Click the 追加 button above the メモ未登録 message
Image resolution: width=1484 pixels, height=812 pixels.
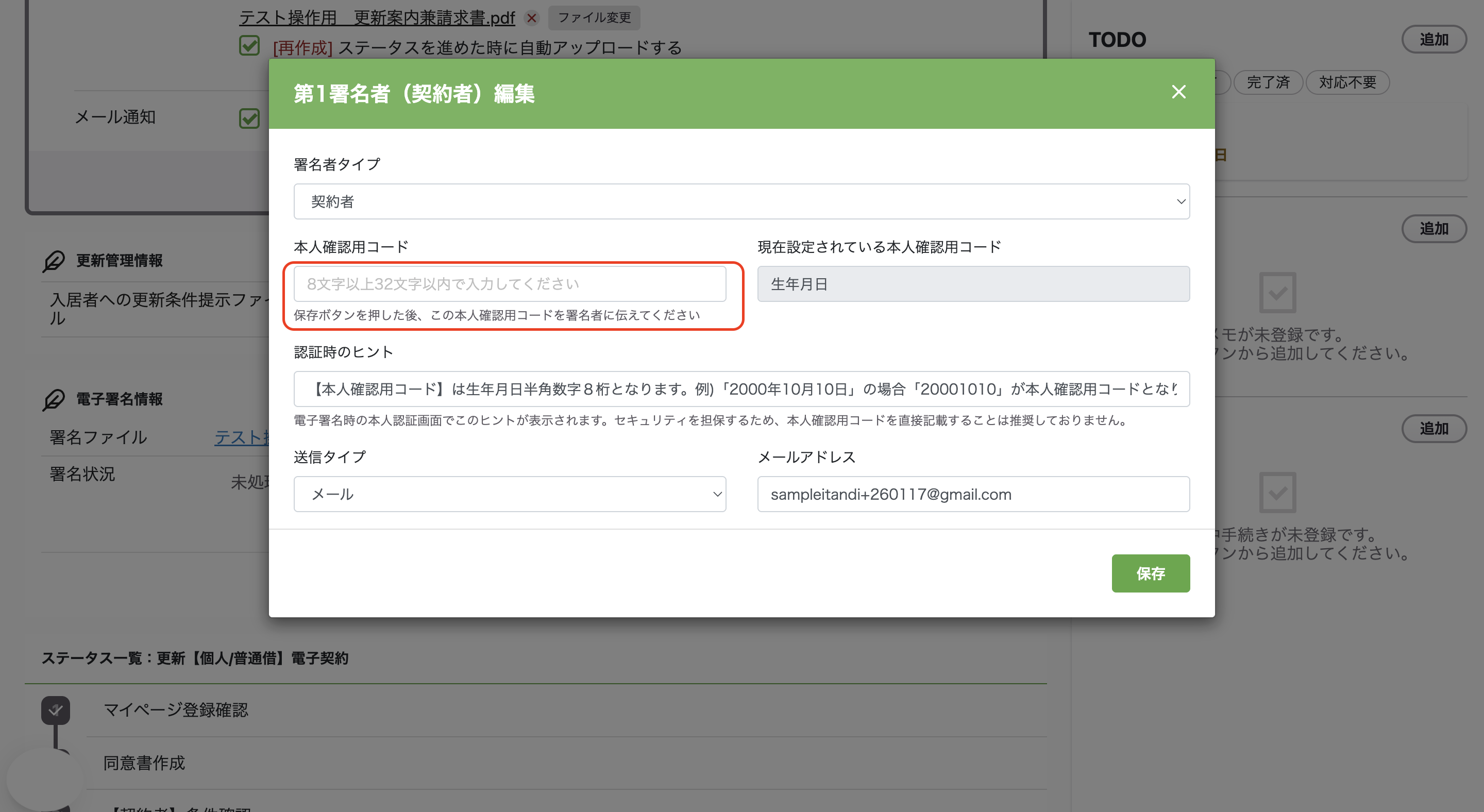tap(1434, 229)
